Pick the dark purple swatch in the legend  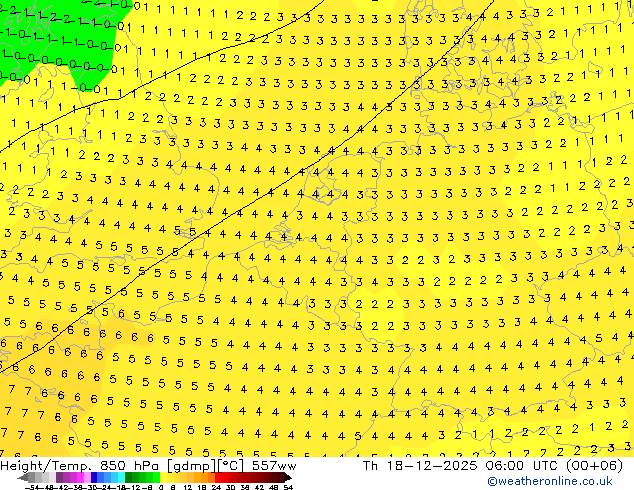(59, 477)
